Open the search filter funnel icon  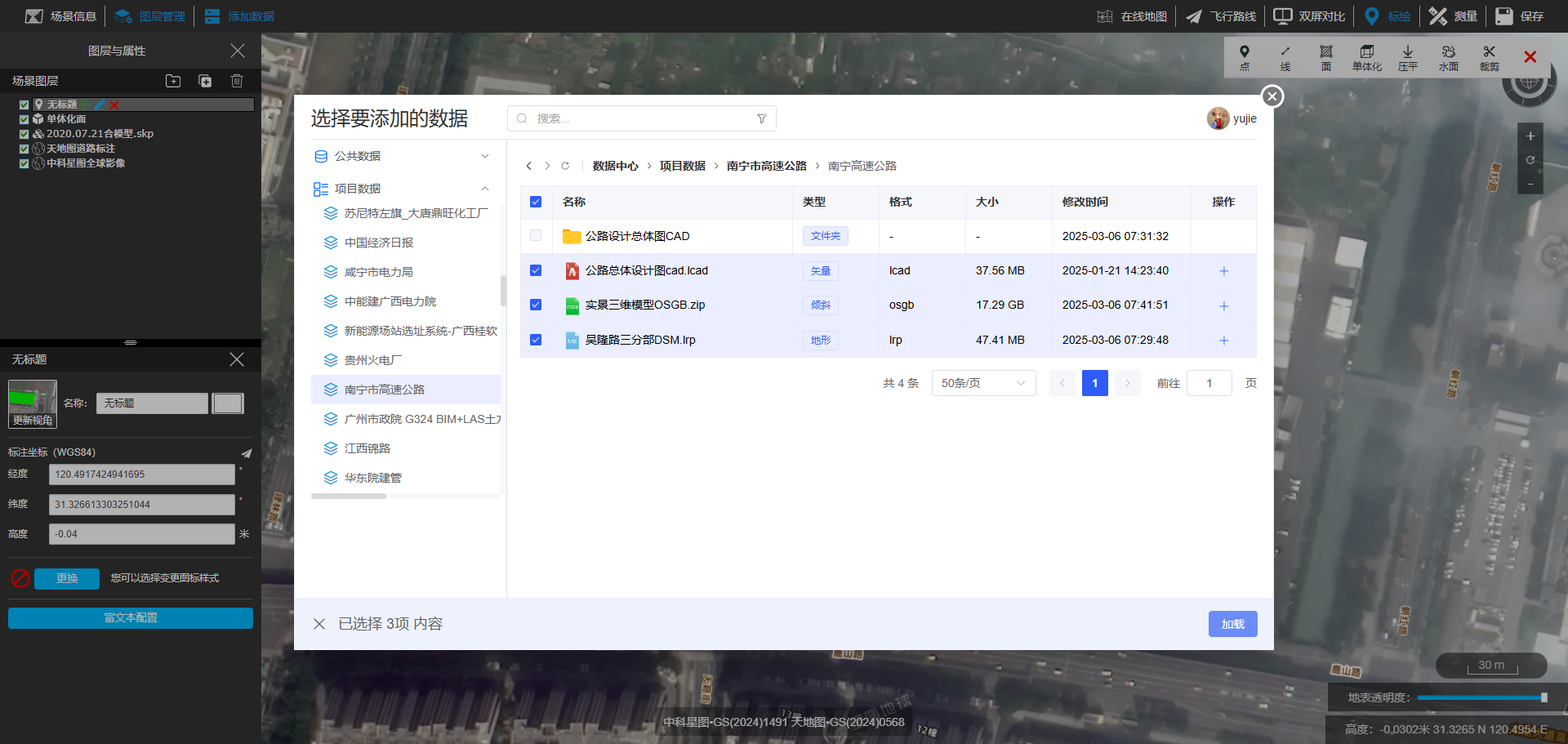pyautogui.click(x=762, y=118)
